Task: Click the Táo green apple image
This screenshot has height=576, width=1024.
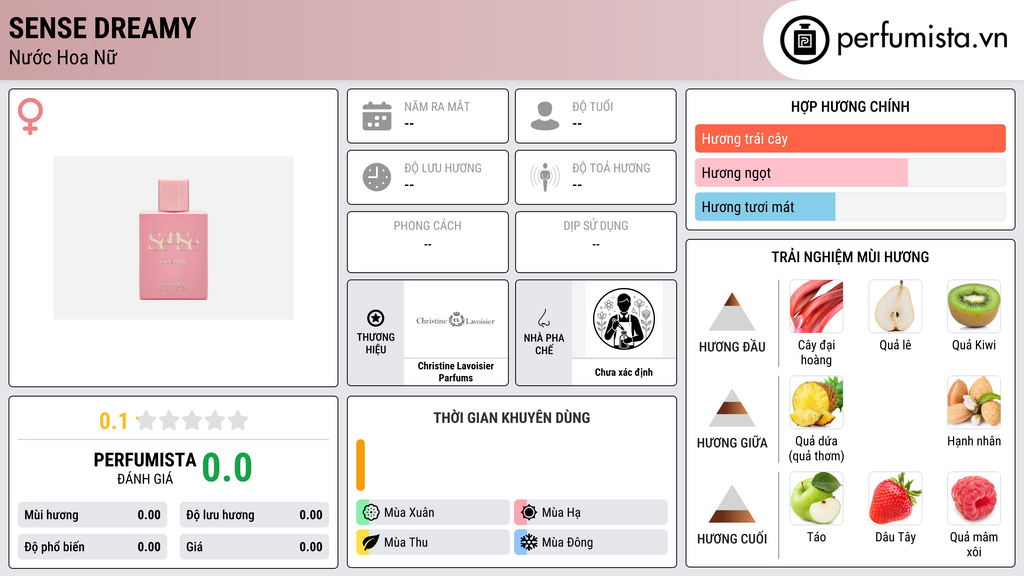Action: click(816, 498)
